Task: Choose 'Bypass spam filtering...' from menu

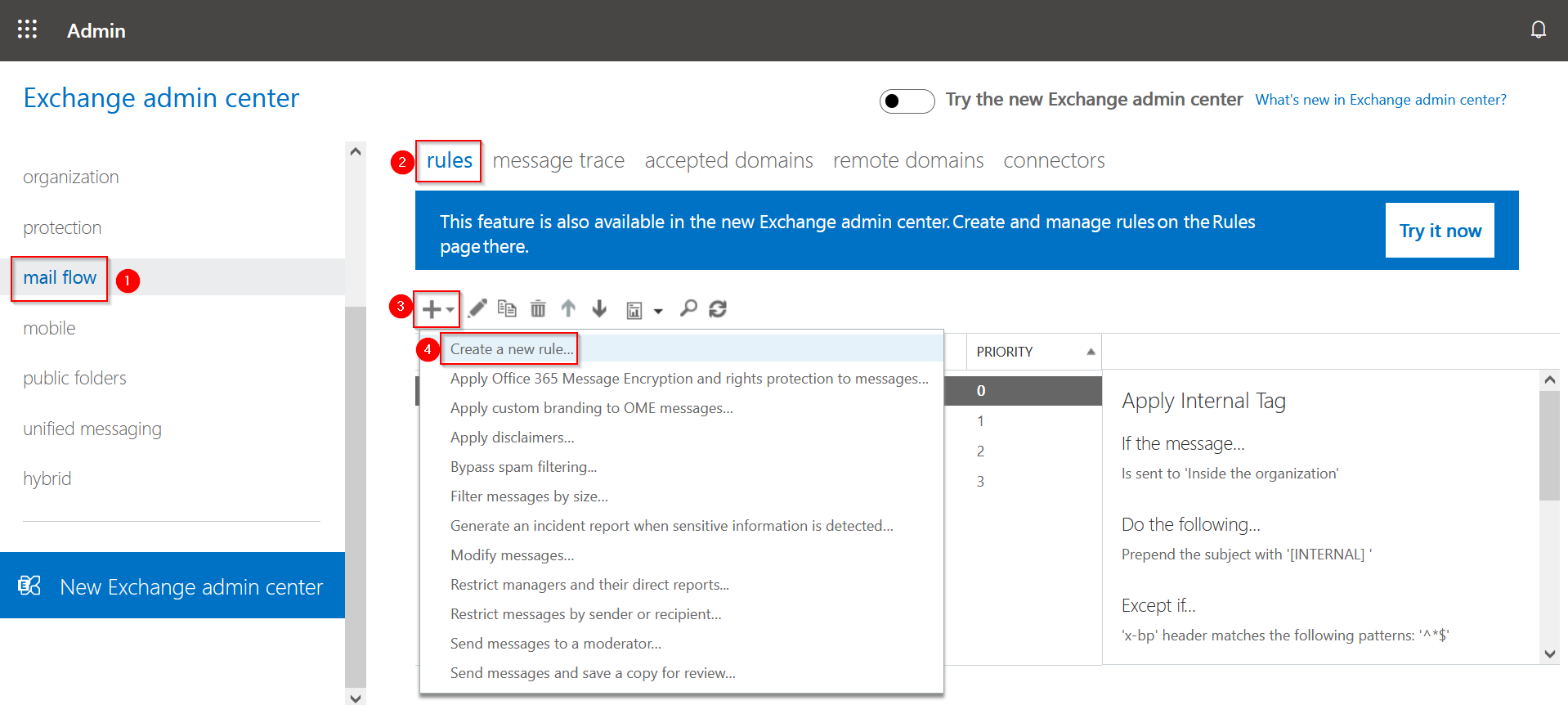Action: 523,467
